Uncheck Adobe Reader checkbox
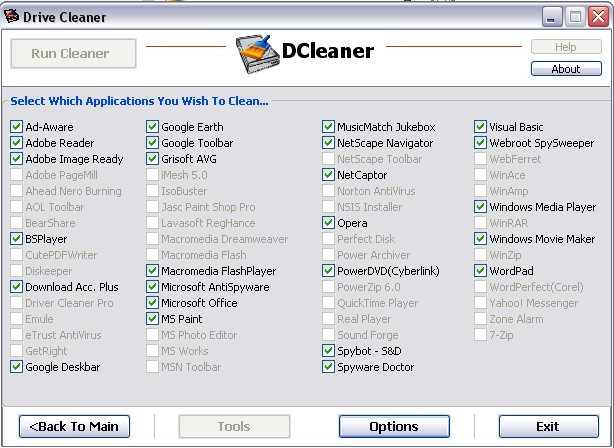This screenshot has height=448, width=614. [x=16, y=143]
